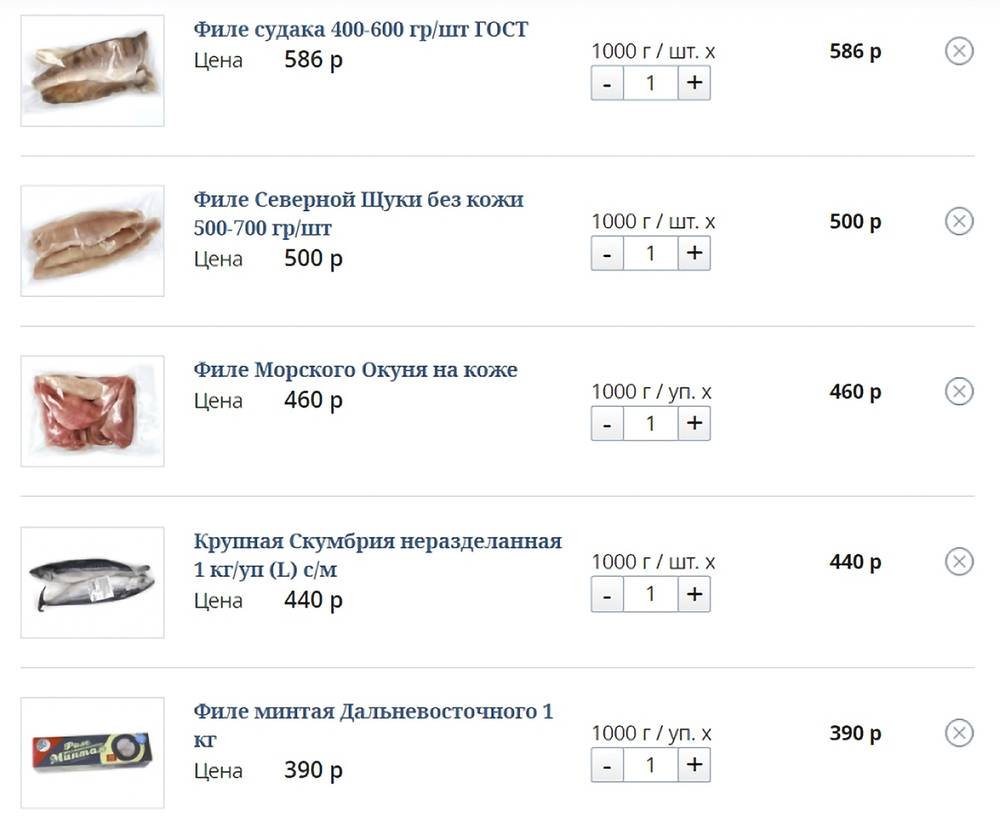Increase quantity of Филе минтая Дальневосточного
Screen dimensions: 1000x824
(694, 766)
